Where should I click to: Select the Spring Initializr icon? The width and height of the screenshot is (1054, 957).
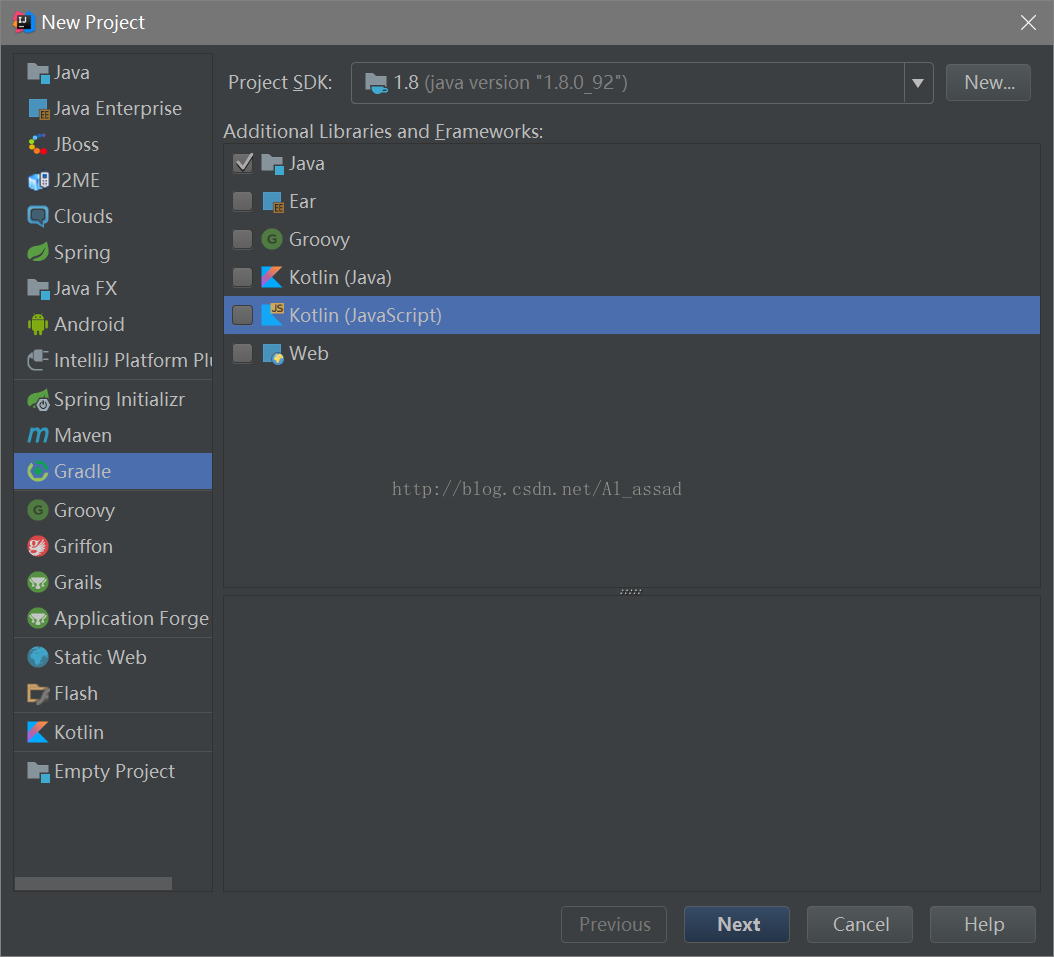click(38, 400)
